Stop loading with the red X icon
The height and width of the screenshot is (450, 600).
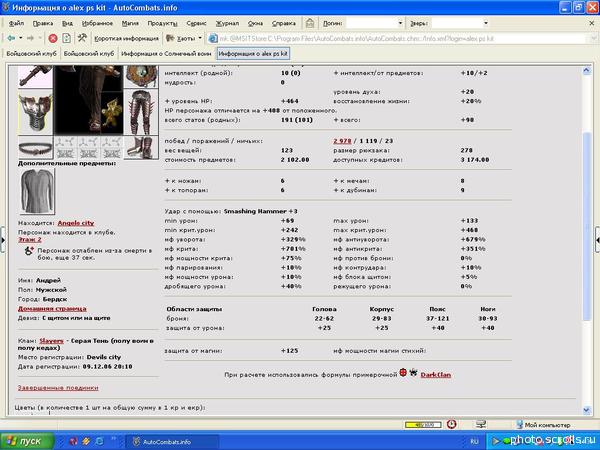[53, 38]
